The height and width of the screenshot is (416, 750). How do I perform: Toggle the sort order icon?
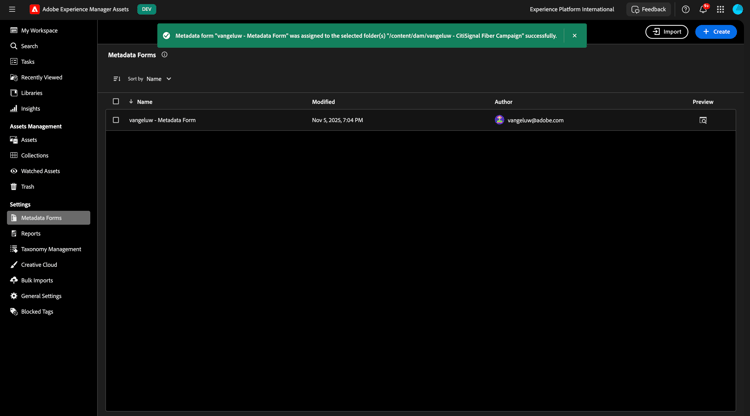click(117, 79)
